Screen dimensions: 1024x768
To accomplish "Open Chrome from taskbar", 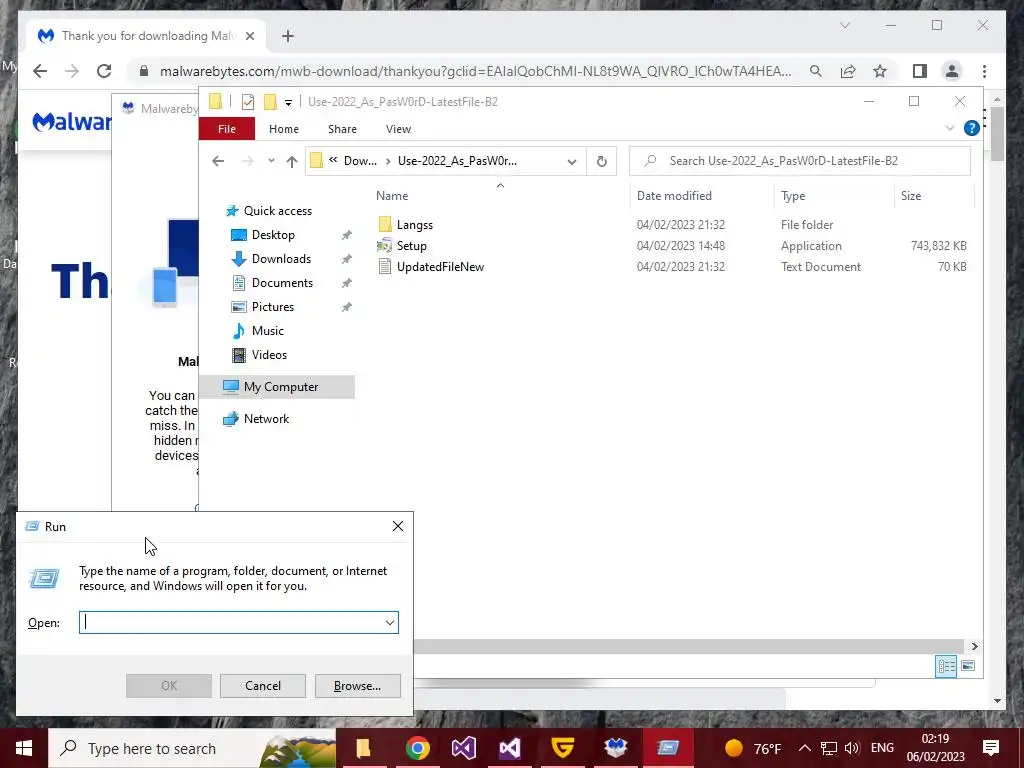I will [x=417, y=748].
